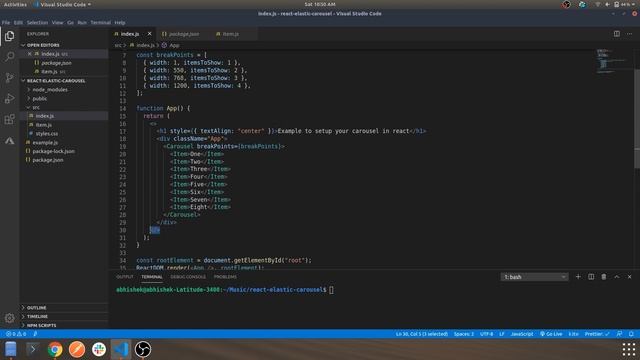The image size is (640, 360).
Task: Click the code minimap preview
Action: (611, 61)
